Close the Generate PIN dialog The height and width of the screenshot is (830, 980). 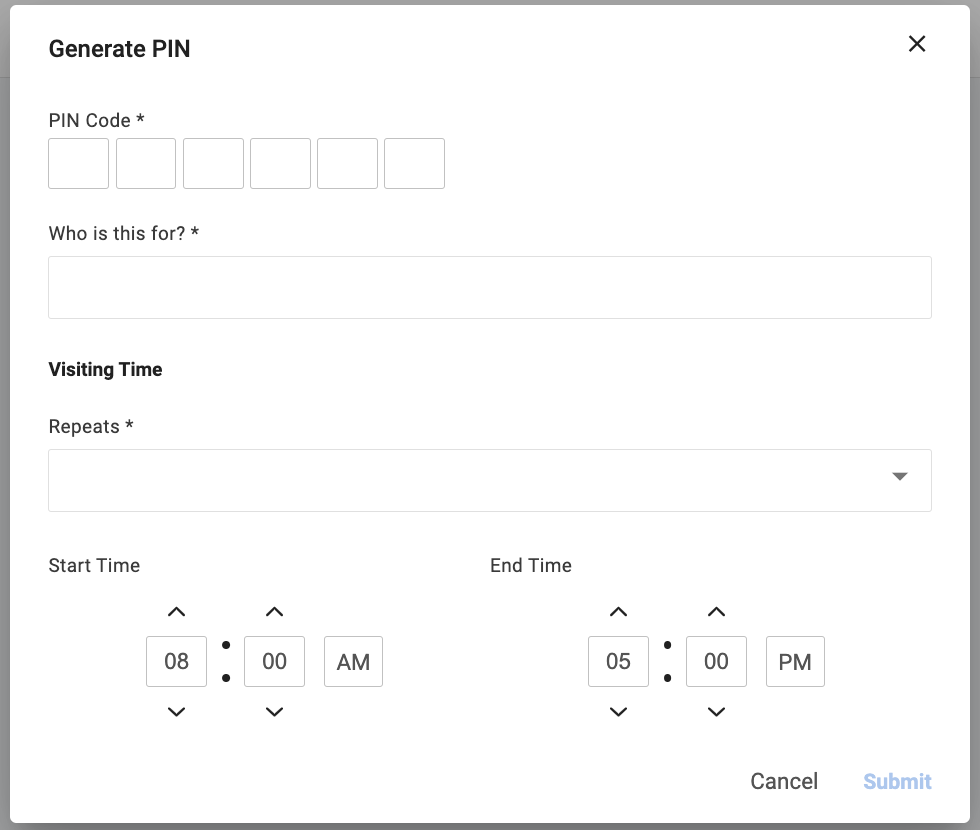[916, 44]
